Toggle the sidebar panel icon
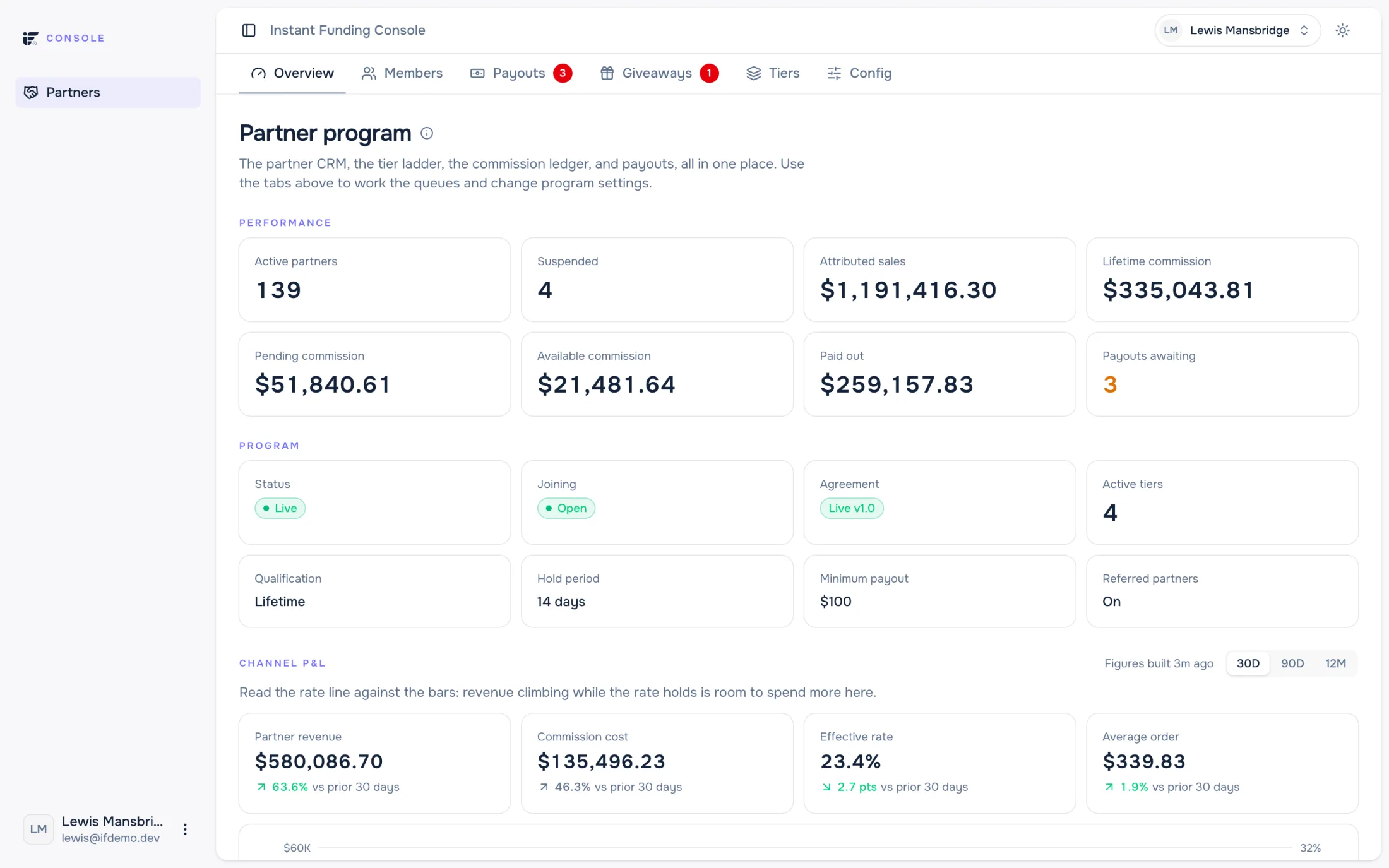 tap(249, 30)
